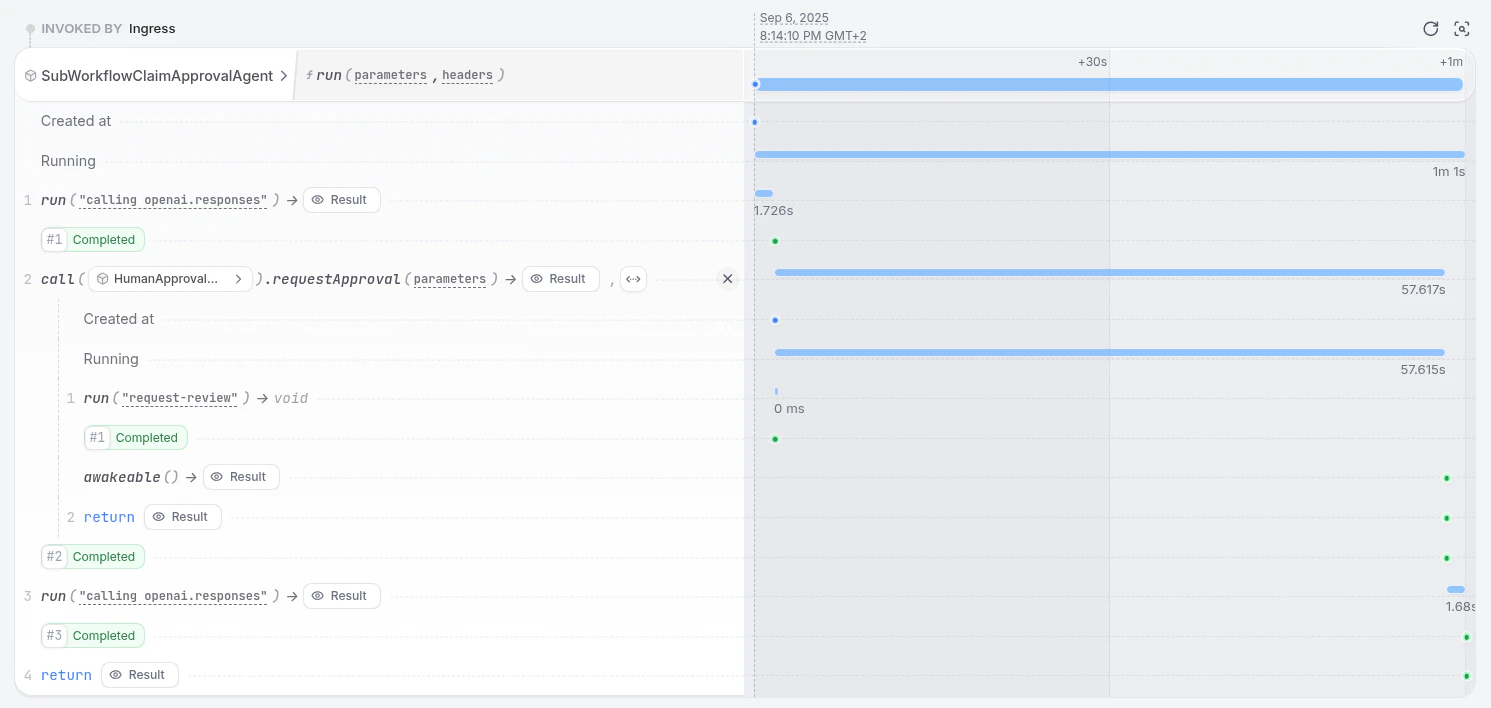Click the function icon on the run handler tab
Viewport: 1491px width, 708px height.
point(312,75)
